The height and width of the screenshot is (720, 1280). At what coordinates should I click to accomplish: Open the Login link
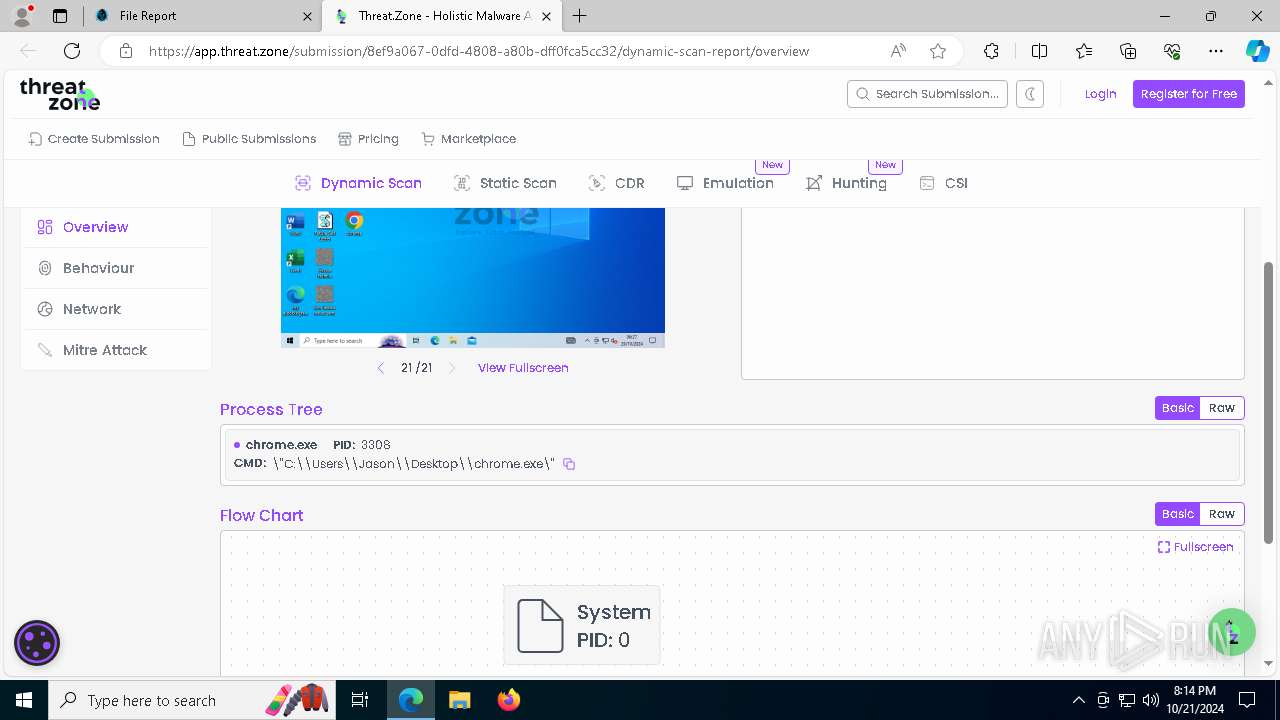pos(1100,94)
